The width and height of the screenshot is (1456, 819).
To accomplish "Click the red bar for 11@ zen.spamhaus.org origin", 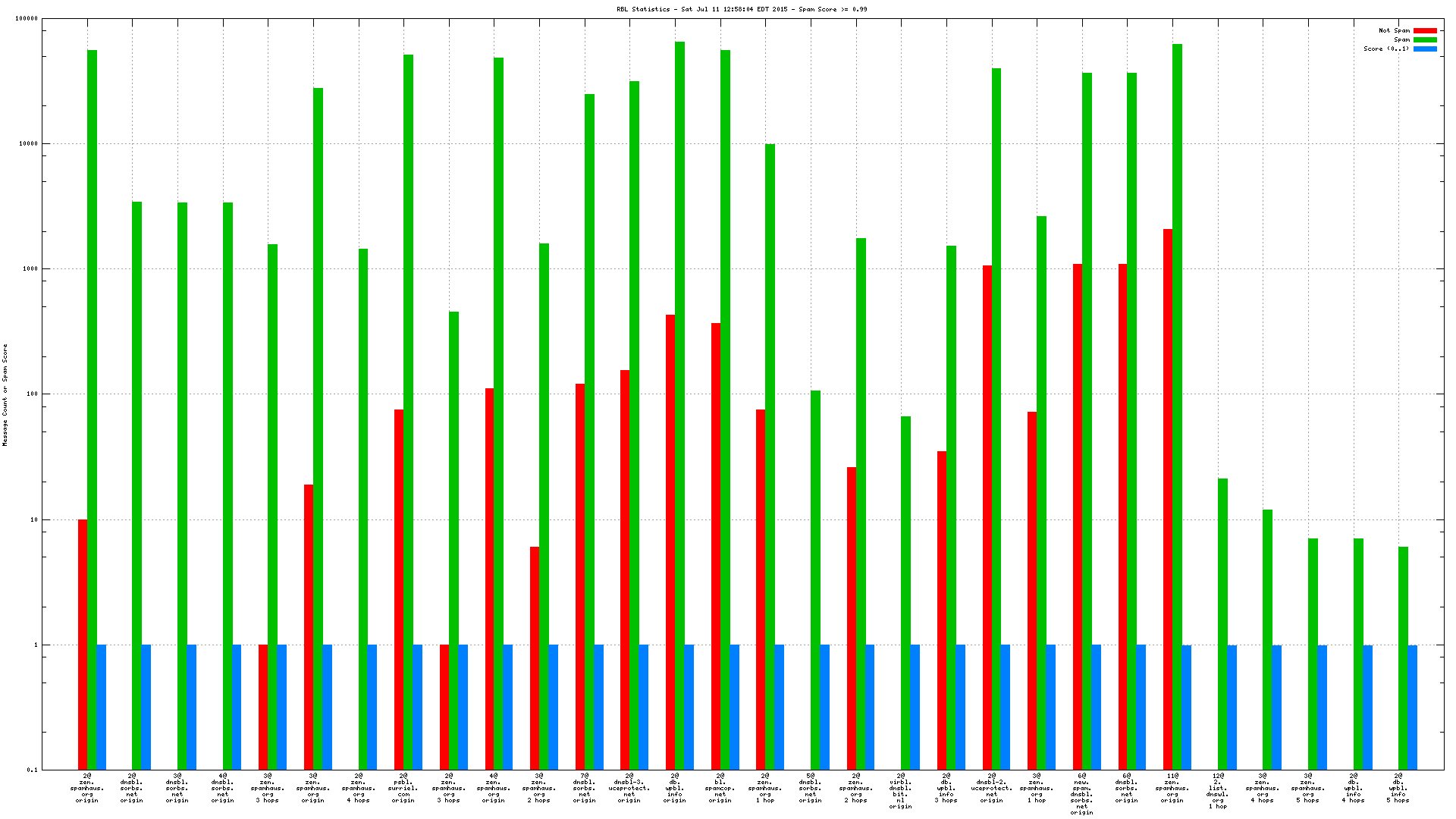I will click(x=1168, y=493).
